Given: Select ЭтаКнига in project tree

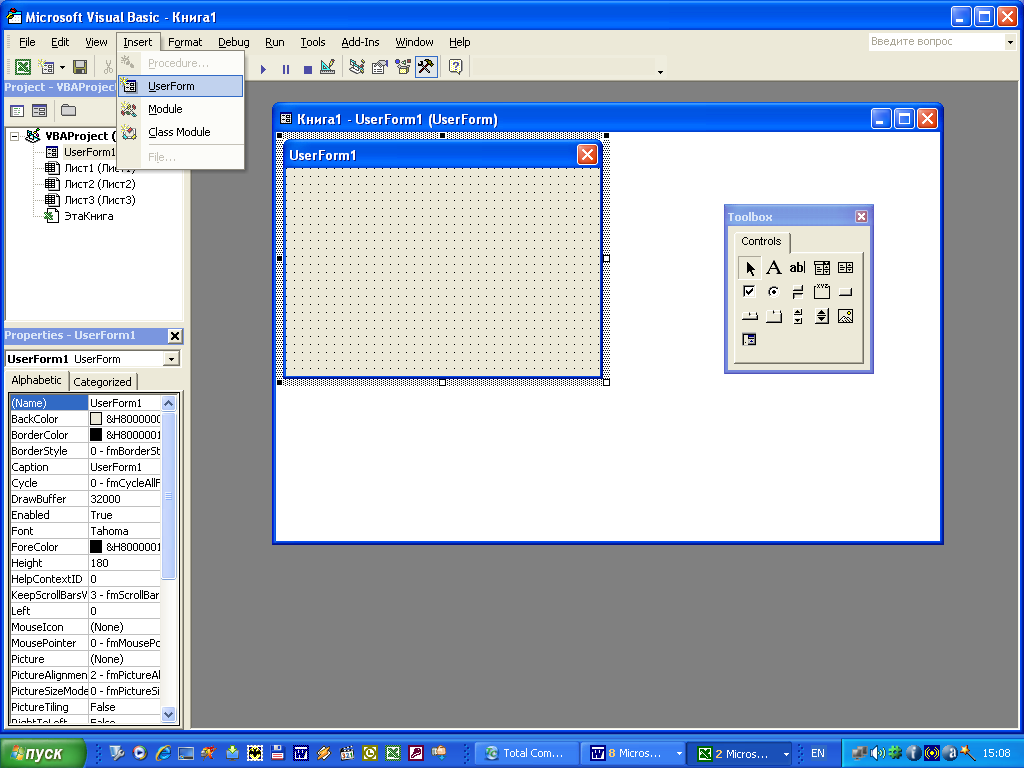Looking at the screenshot, I should [x=88, y=216].
